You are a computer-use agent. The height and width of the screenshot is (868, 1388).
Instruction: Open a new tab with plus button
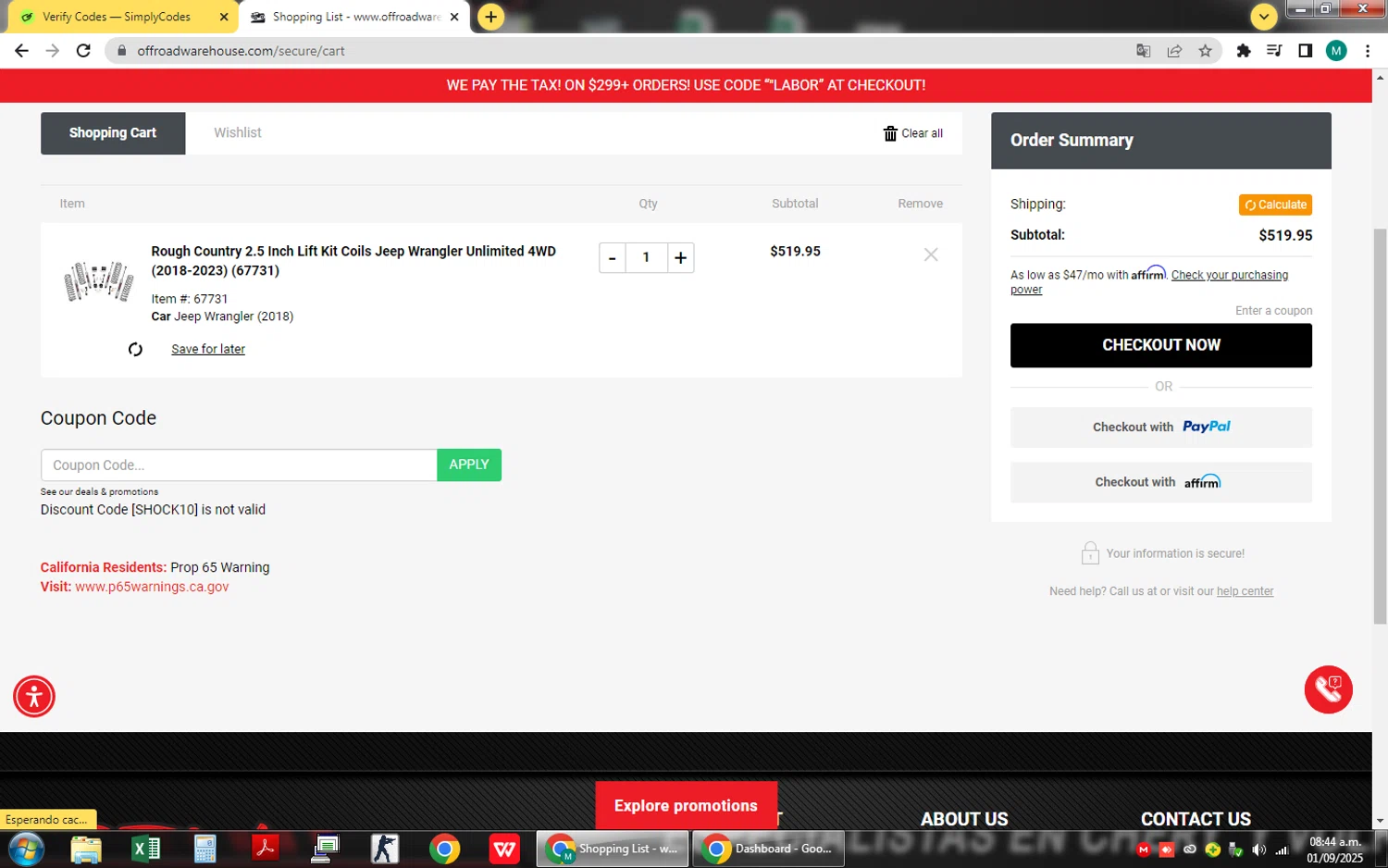point(490,17)
